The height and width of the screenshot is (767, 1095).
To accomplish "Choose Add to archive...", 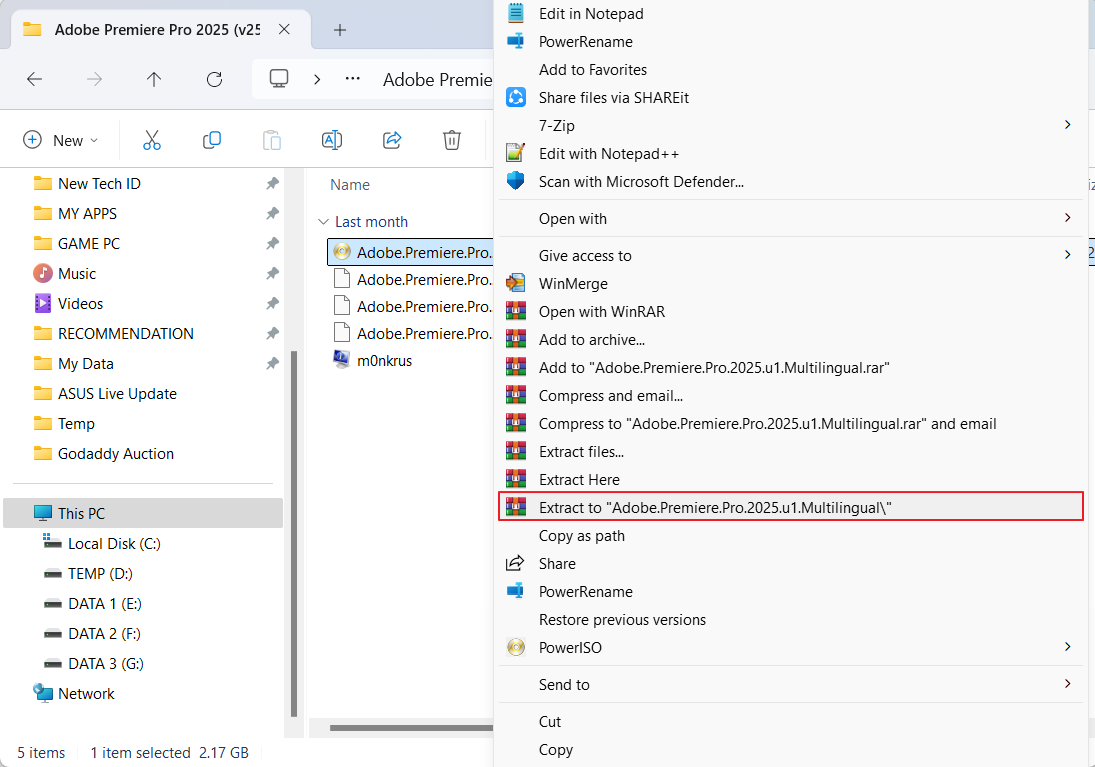I will (791, 339).
